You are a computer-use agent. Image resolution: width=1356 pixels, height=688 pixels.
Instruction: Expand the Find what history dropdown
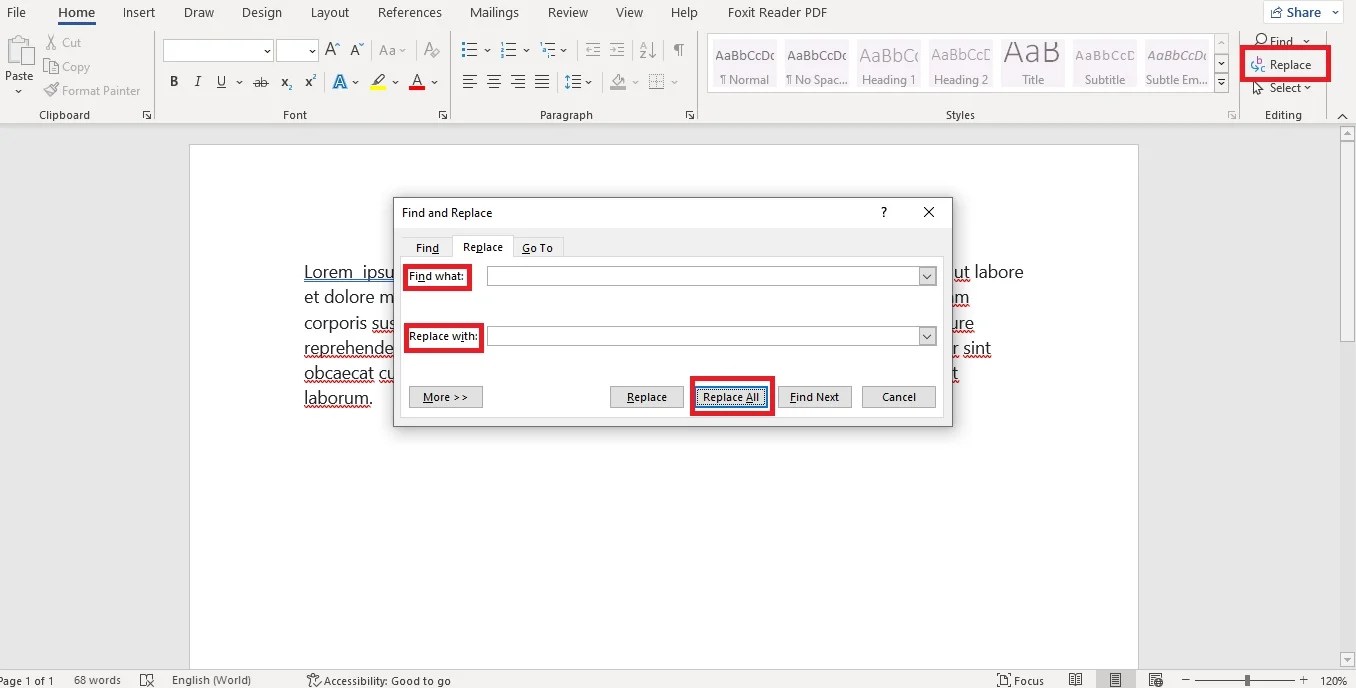926,275
